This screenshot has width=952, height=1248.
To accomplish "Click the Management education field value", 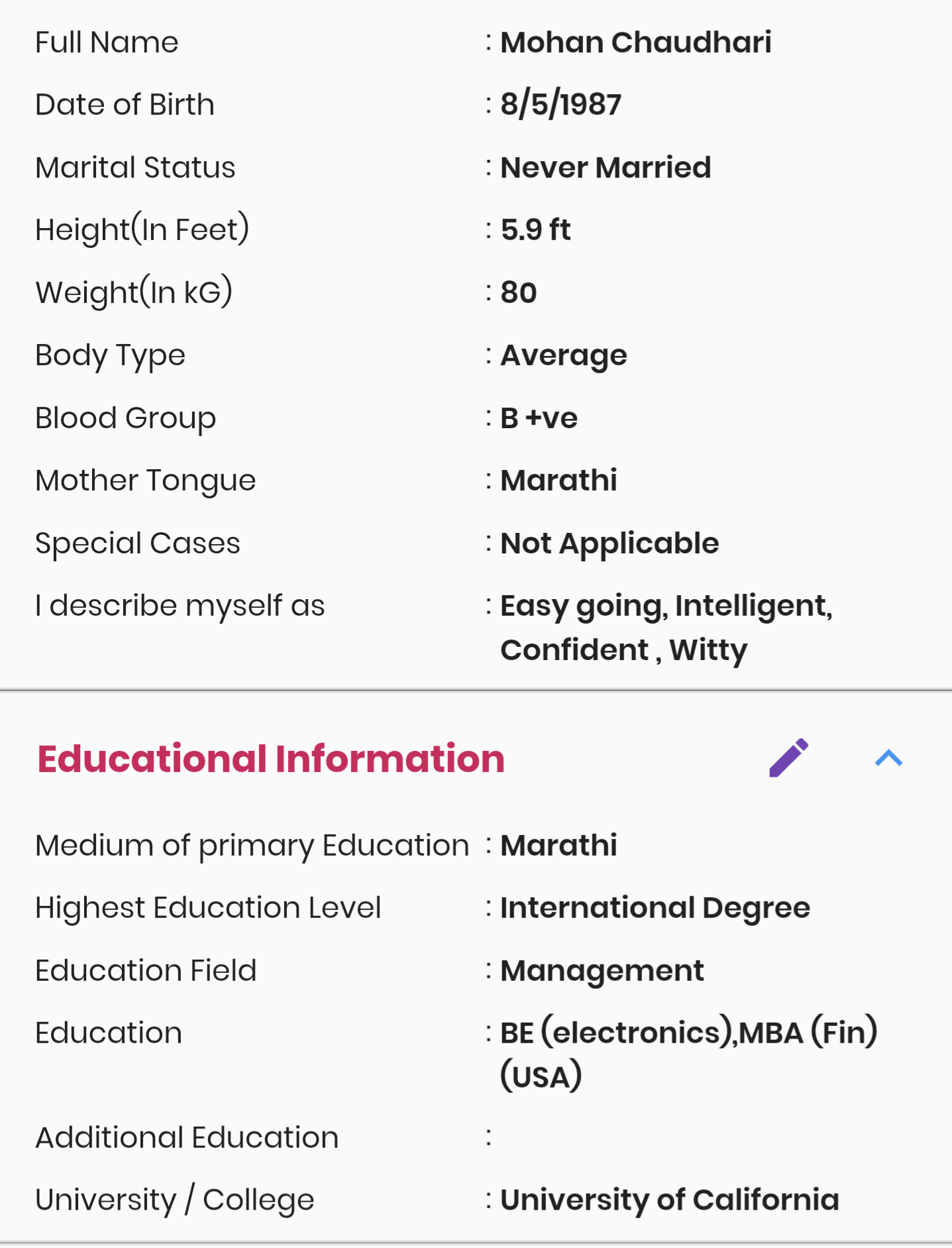I will pyautogui.click(x=602, y=971).
